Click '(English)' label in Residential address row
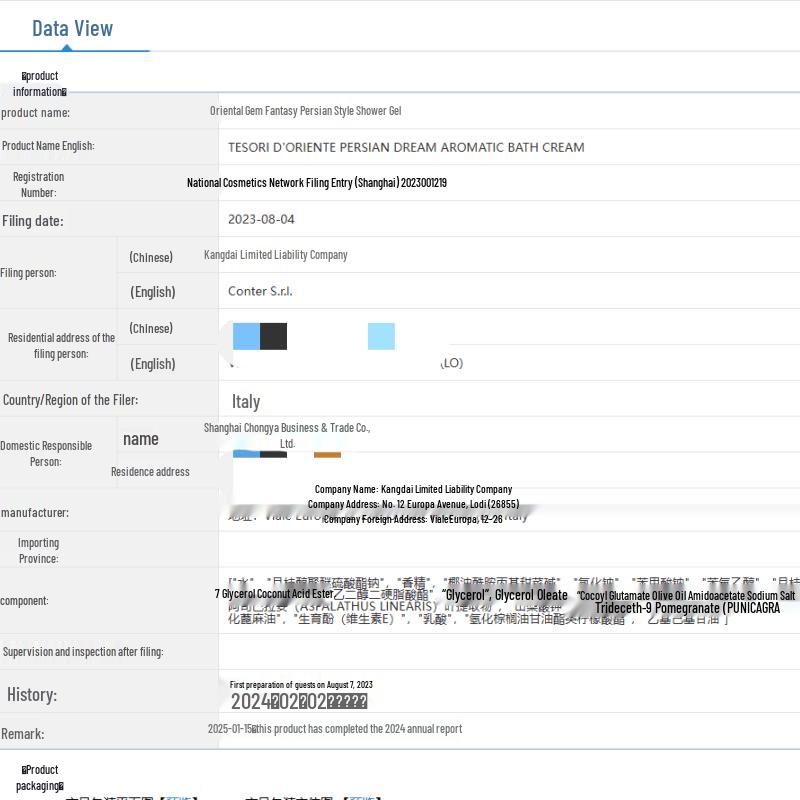The image size is (800, 800). (x=153, y=364)
